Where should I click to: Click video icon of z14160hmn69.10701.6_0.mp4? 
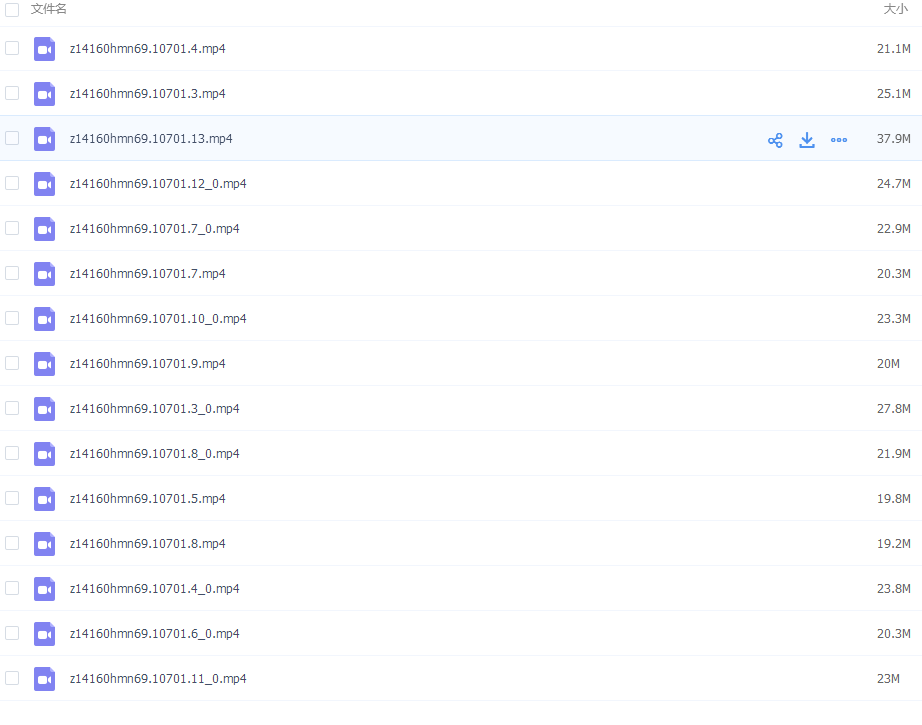(45, 634)
